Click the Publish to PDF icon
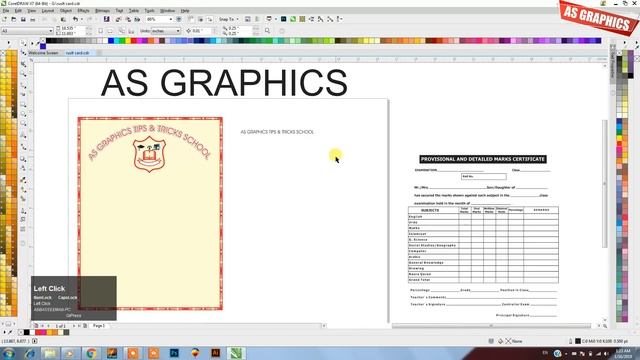 point(137,19)
